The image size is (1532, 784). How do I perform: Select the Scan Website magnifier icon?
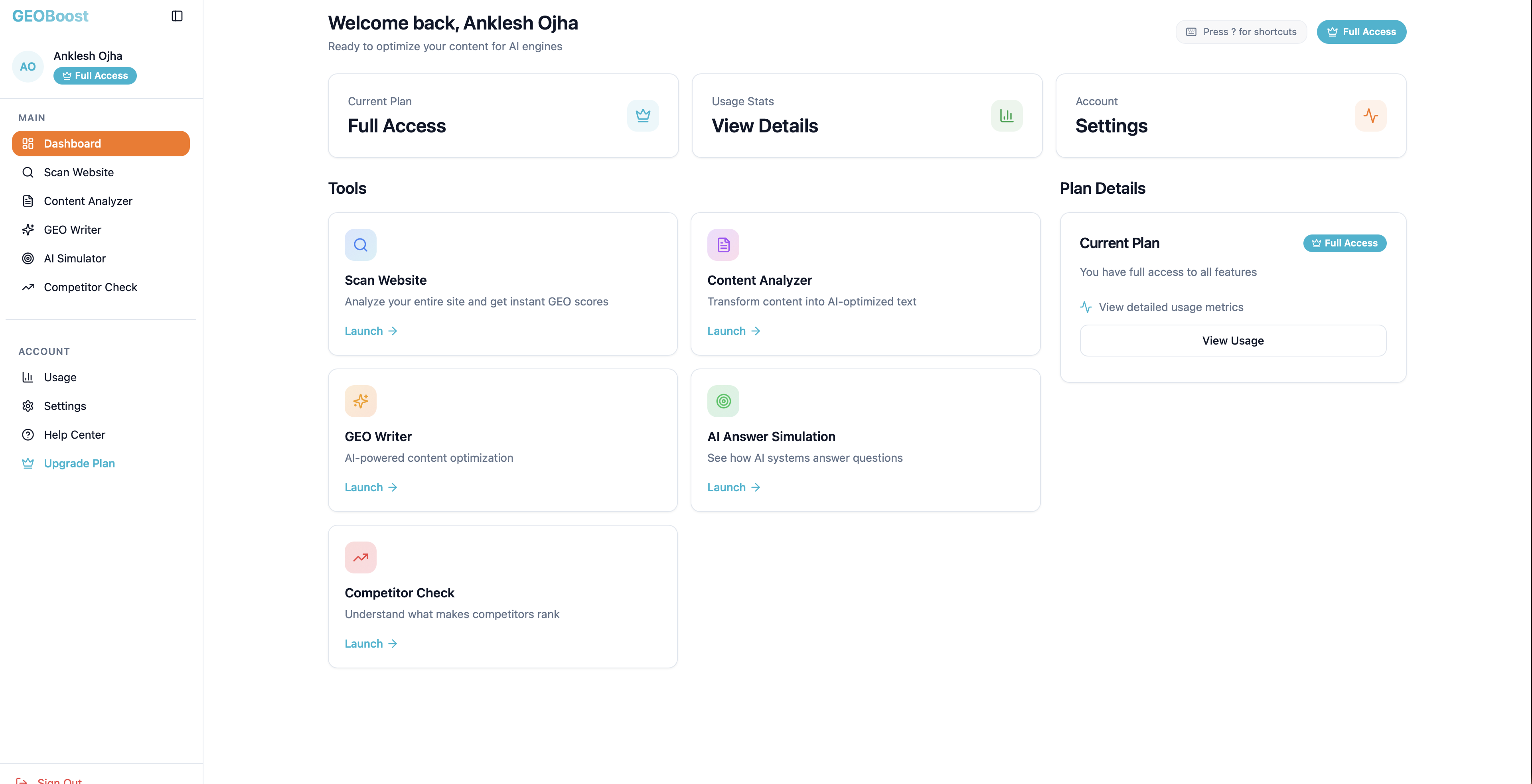[360, 244]
